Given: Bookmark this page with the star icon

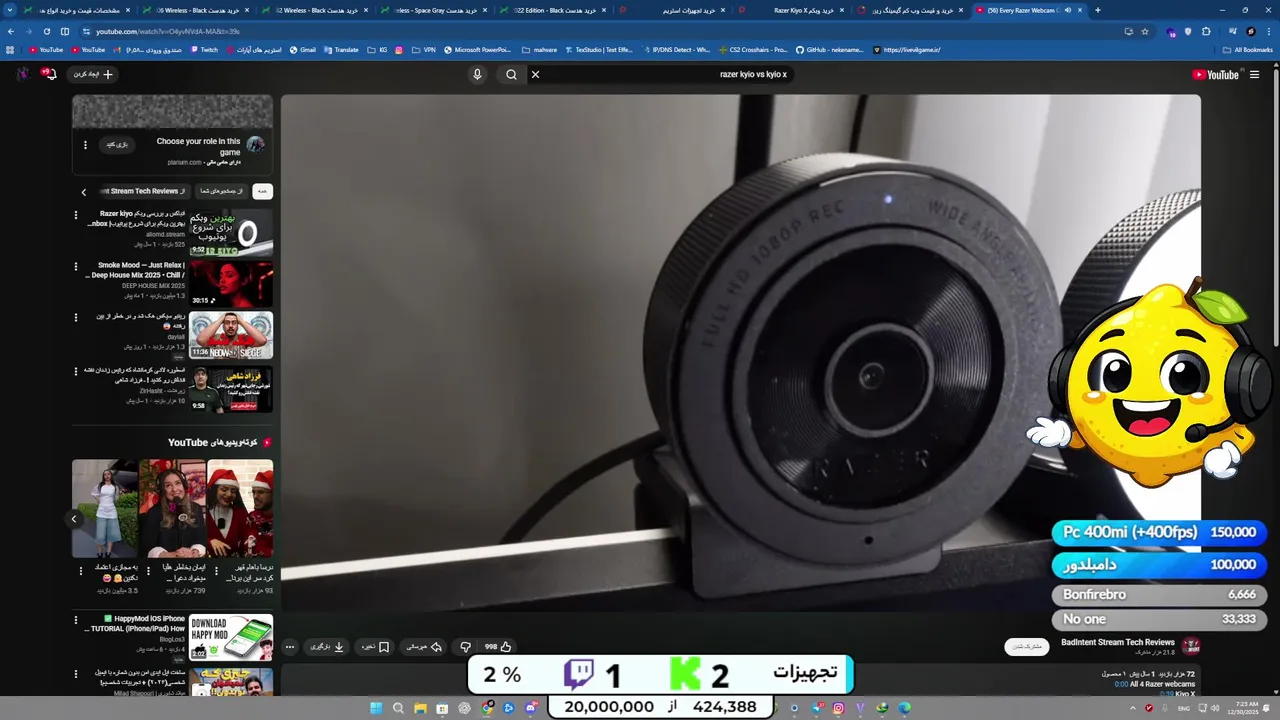Looking at the screenshot, I should [x=1145, y=31].
